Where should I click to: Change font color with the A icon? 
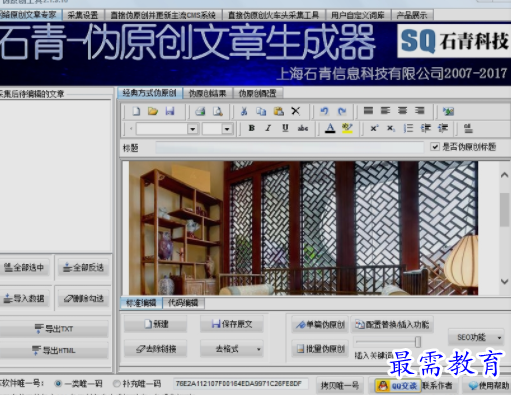pyautogui.click(x=330, y=129)
